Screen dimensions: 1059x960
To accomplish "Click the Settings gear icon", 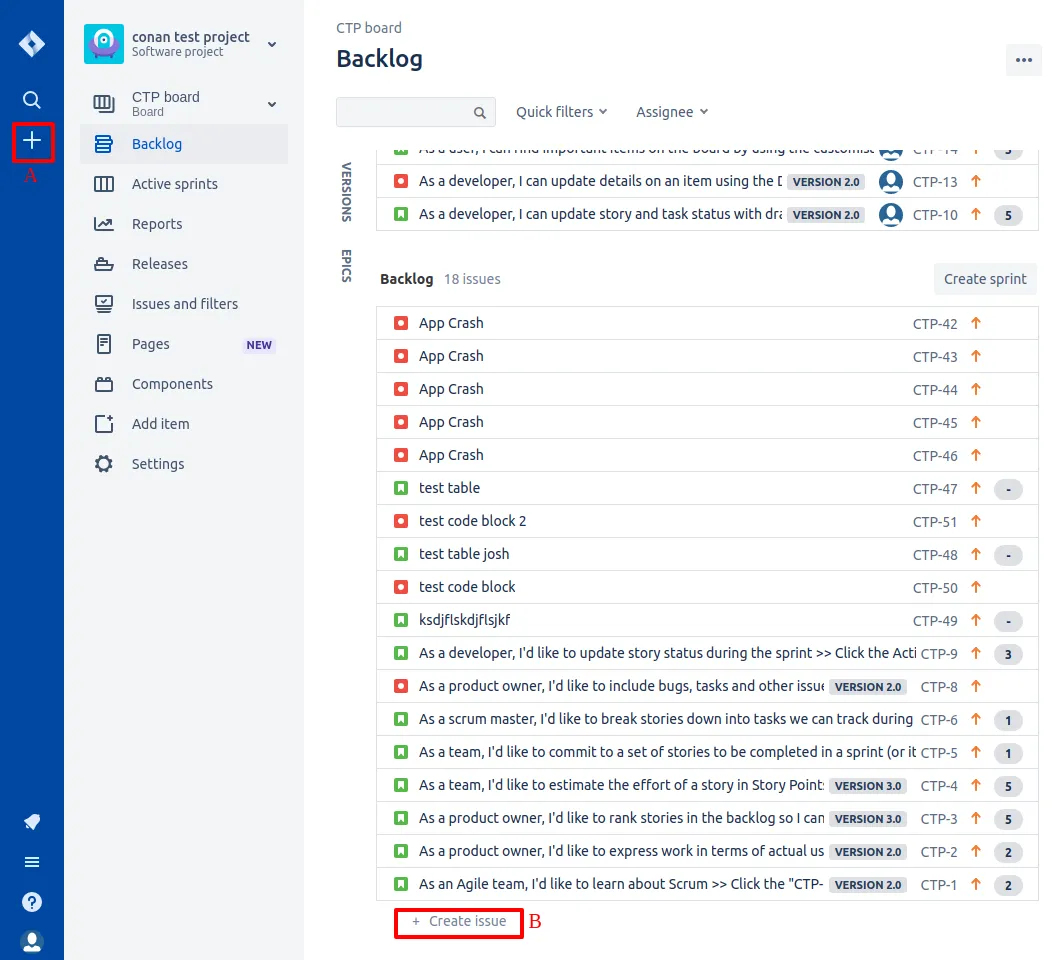I will tap(103, 464).
